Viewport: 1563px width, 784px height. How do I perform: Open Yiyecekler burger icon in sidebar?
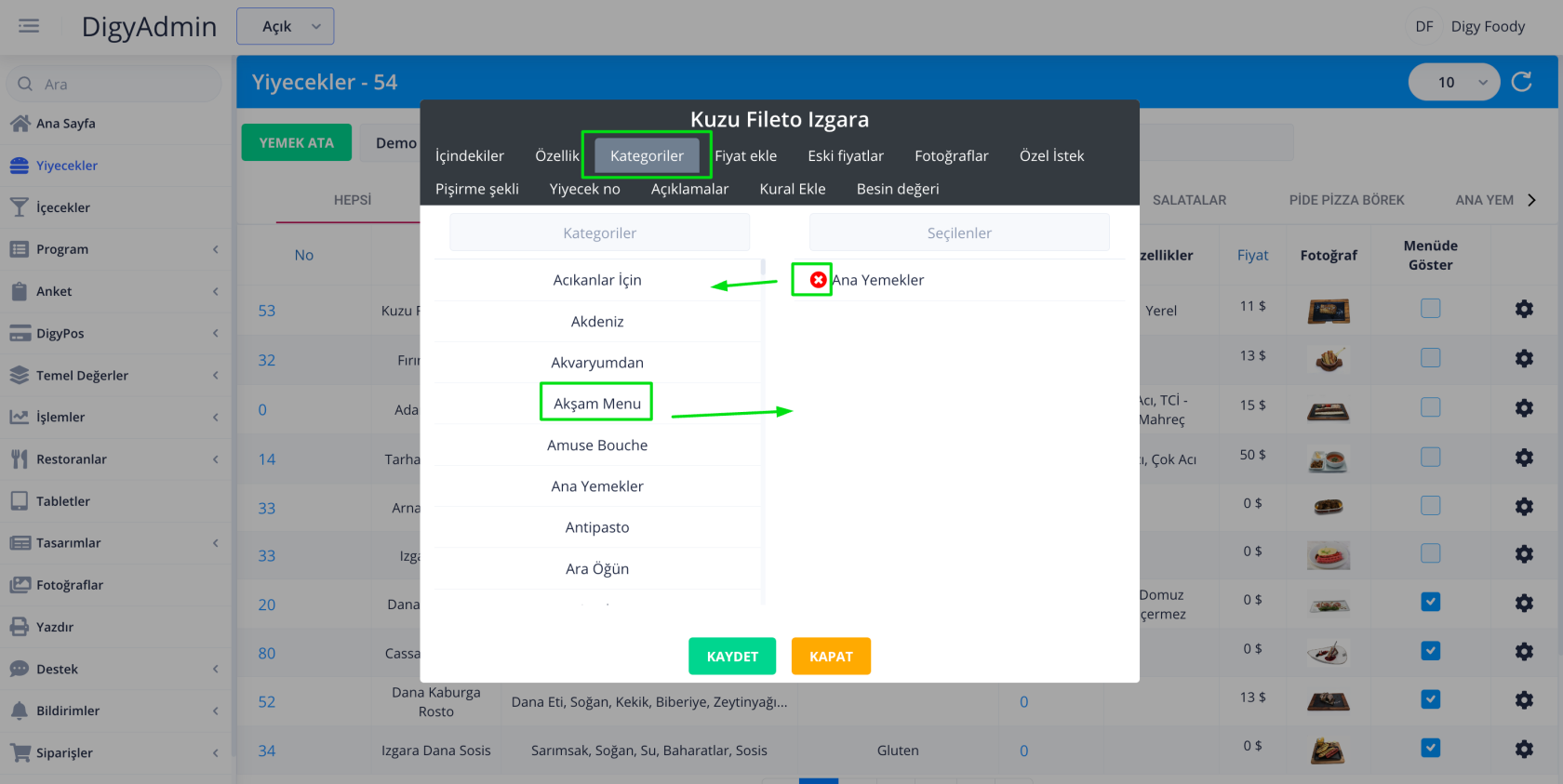(x=20, y=166)
